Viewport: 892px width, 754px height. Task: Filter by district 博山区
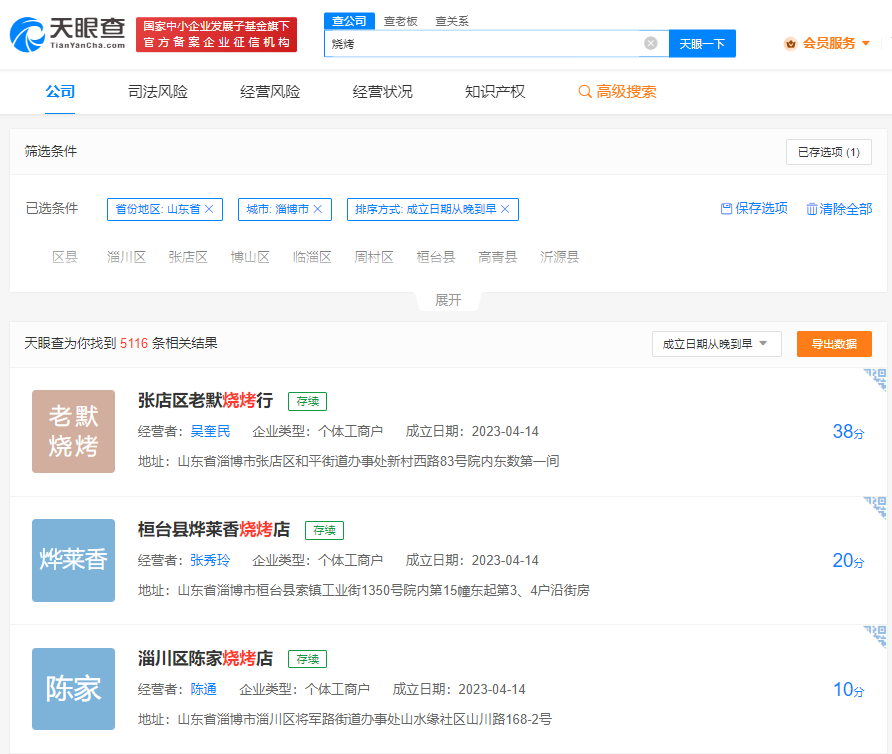click(x=250, y=257)
